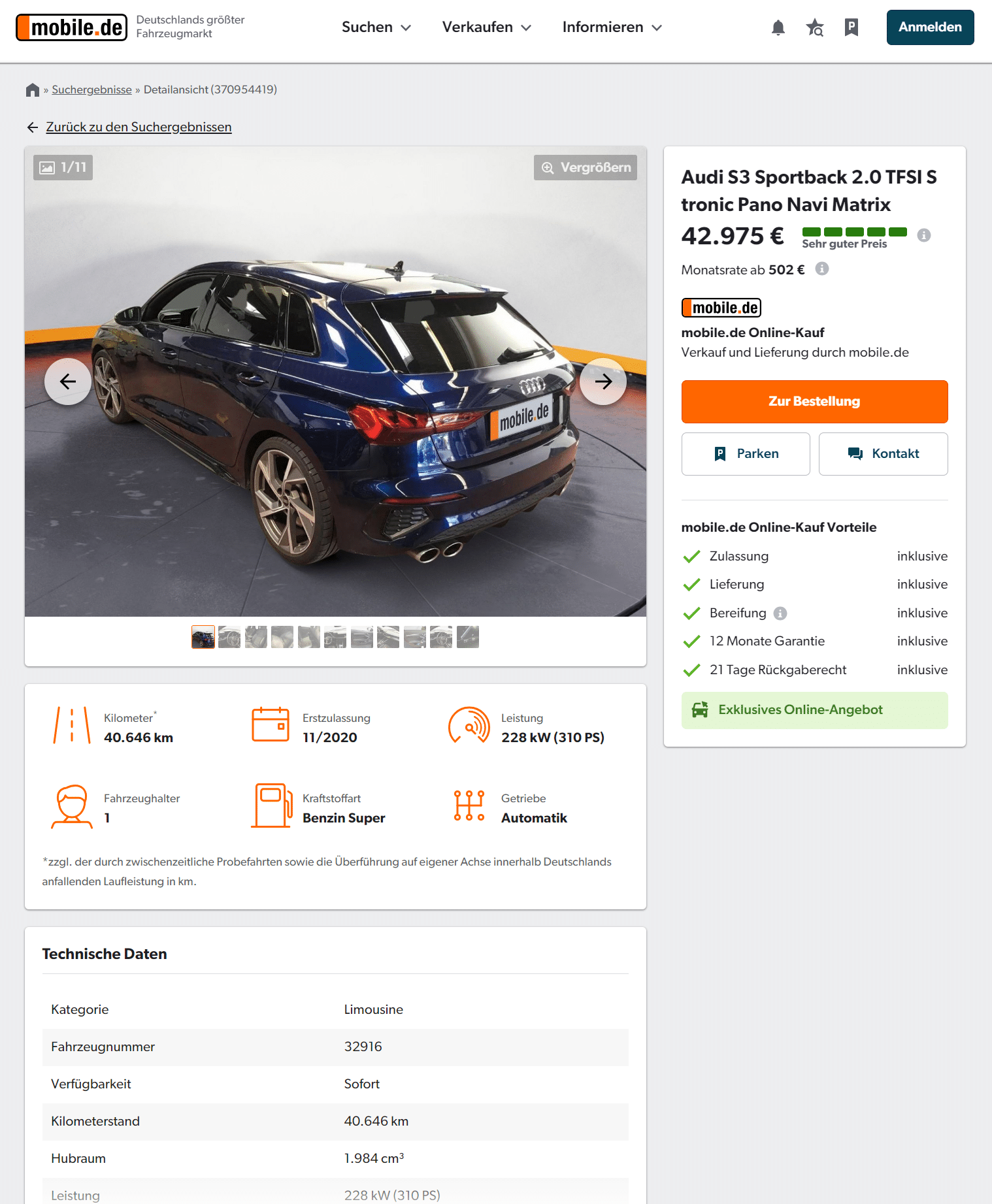The height and width of the screenshot is (1204, 992).
Task: Click 21 Tage Rückgaberecht row
Action: coord(815,670)
